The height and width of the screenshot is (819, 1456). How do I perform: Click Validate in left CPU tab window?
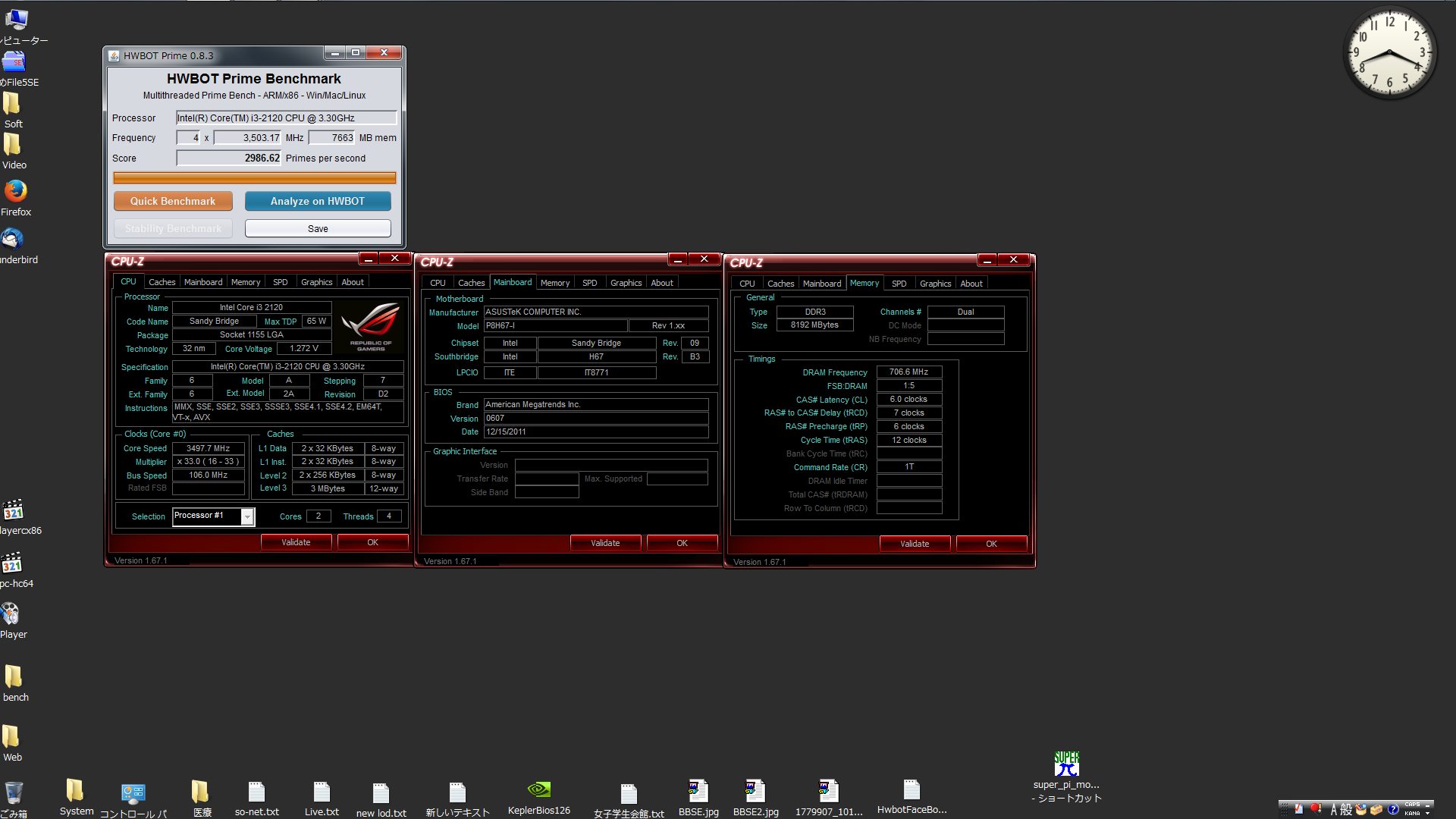[x=296, y=542]
